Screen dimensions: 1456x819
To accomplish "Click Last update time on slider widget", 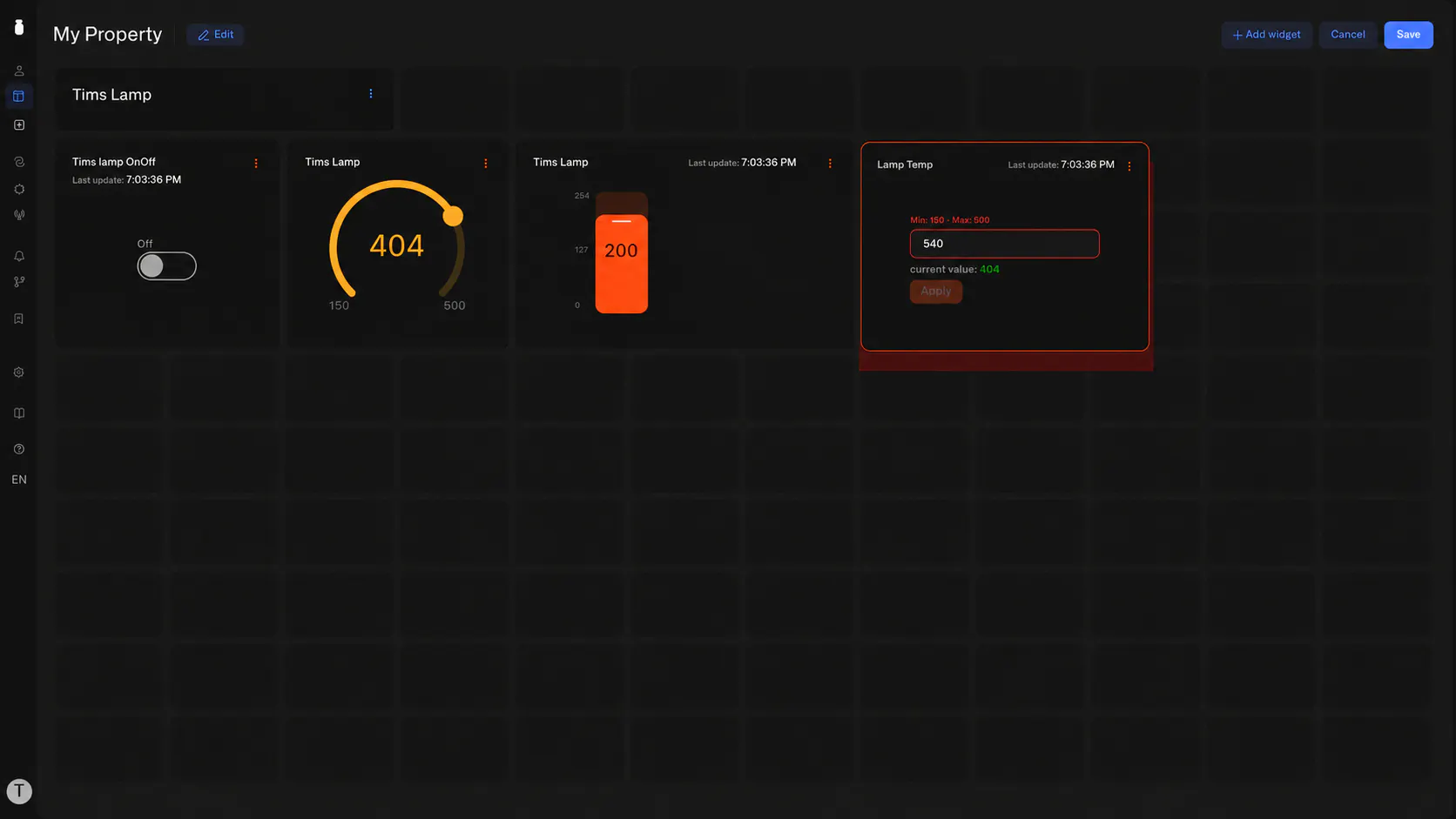I will tap(742, 163).
